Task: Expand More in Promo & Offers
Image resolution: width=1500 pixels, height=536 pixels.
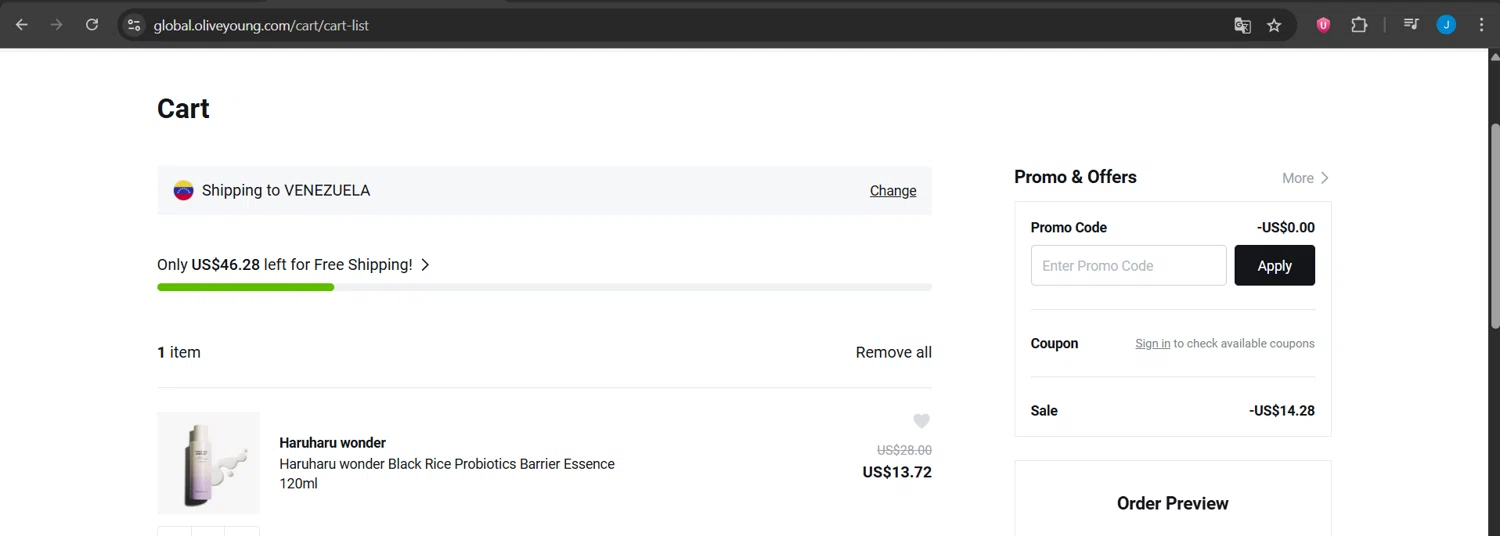Action: tap(1305, 178)
